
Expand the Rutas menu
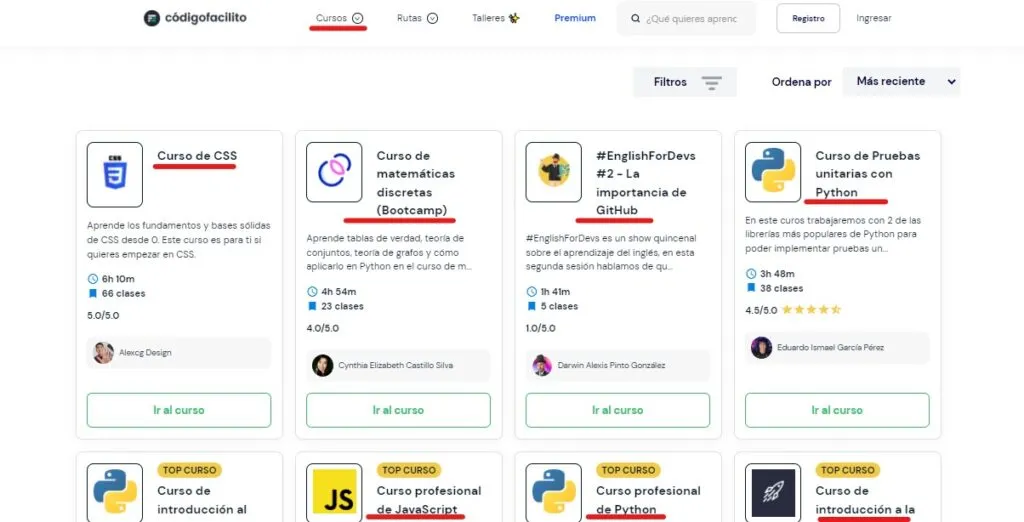tap(417, 18)
